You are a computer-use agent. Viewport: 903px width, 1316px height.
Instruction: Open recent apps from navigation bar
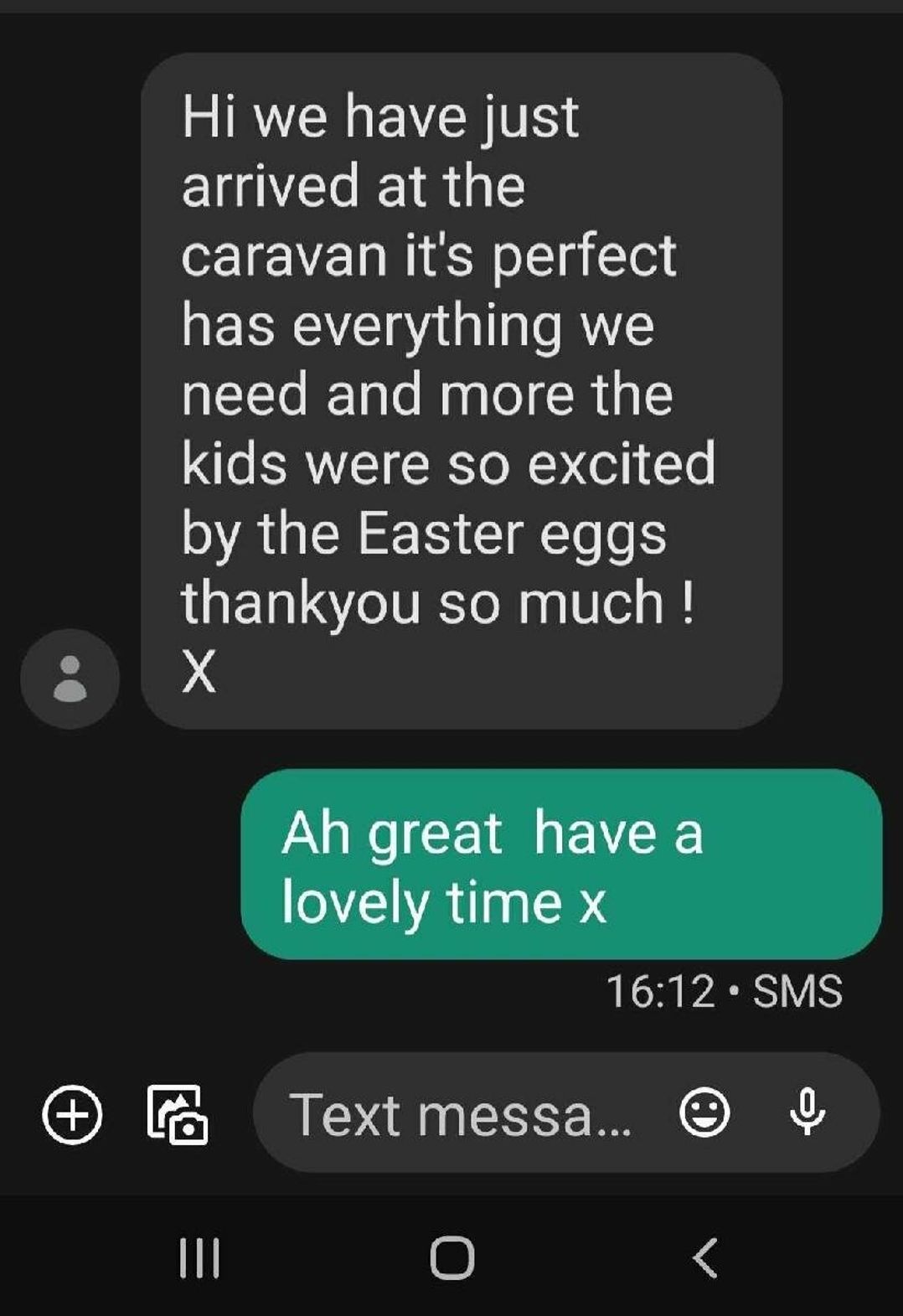199,1257
